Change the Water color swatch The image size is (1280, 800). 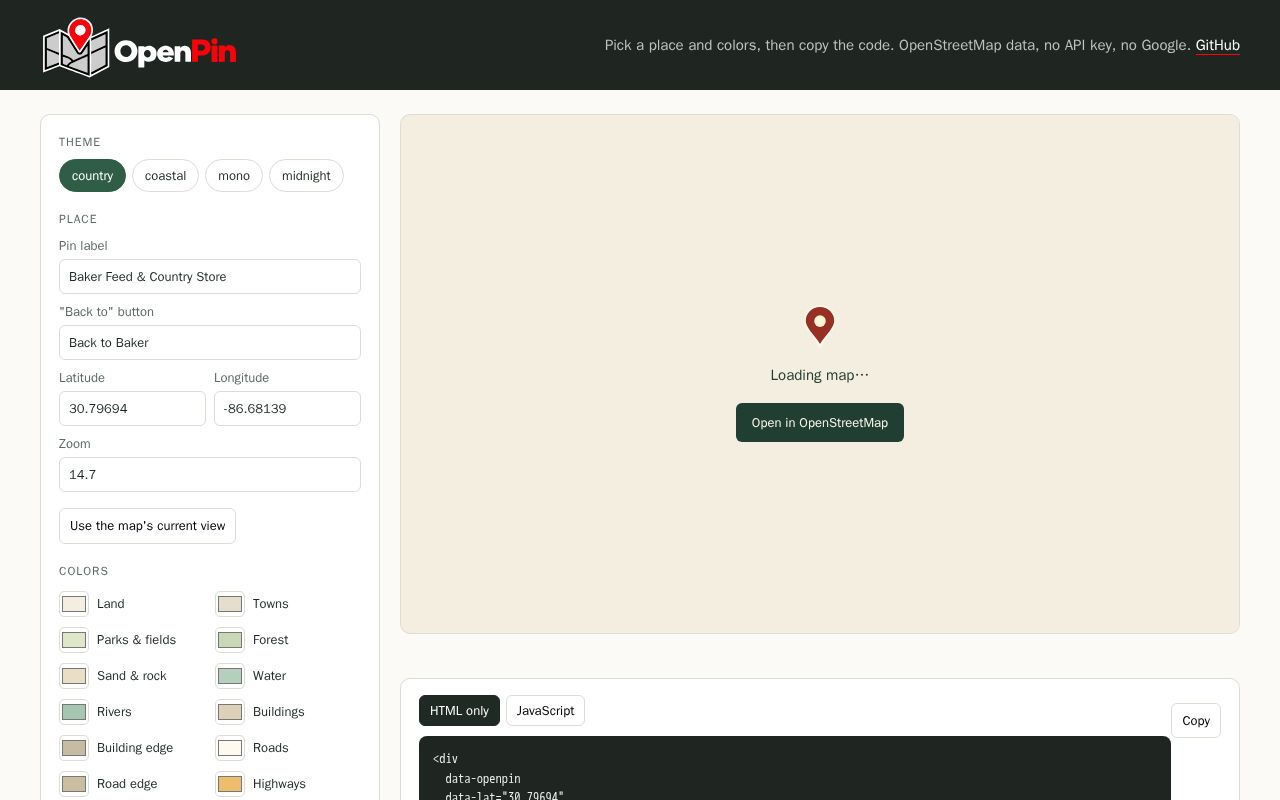pyautogui.click(x=230, y=676)
